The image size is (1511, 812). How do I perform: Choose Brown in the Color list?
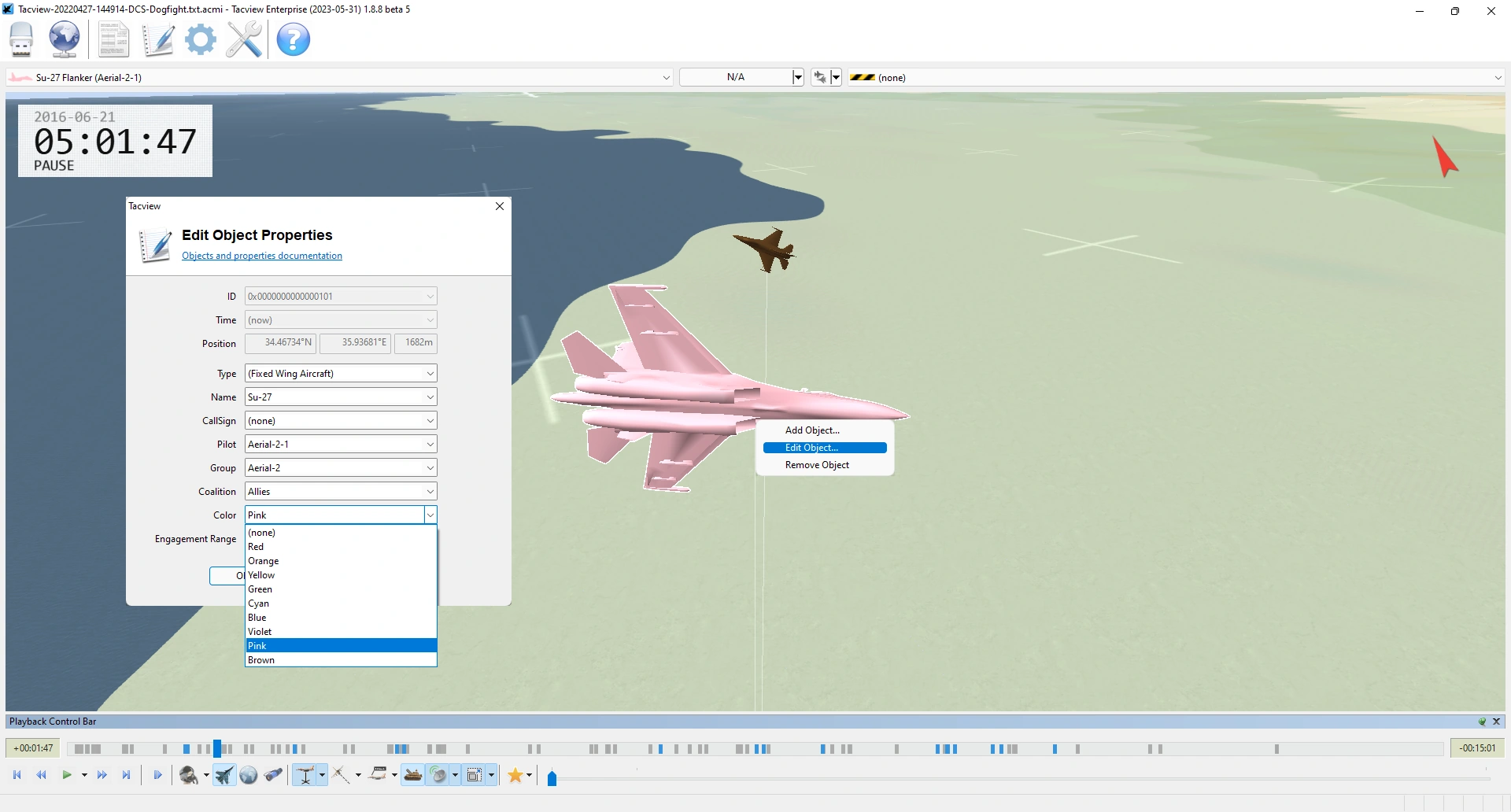341,660
